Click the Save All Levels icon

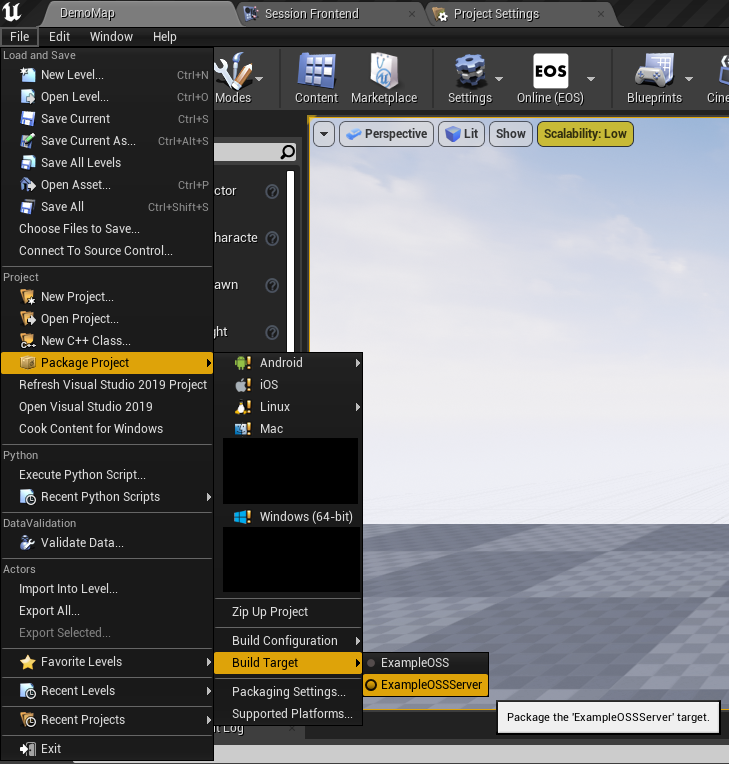[27, 163]
